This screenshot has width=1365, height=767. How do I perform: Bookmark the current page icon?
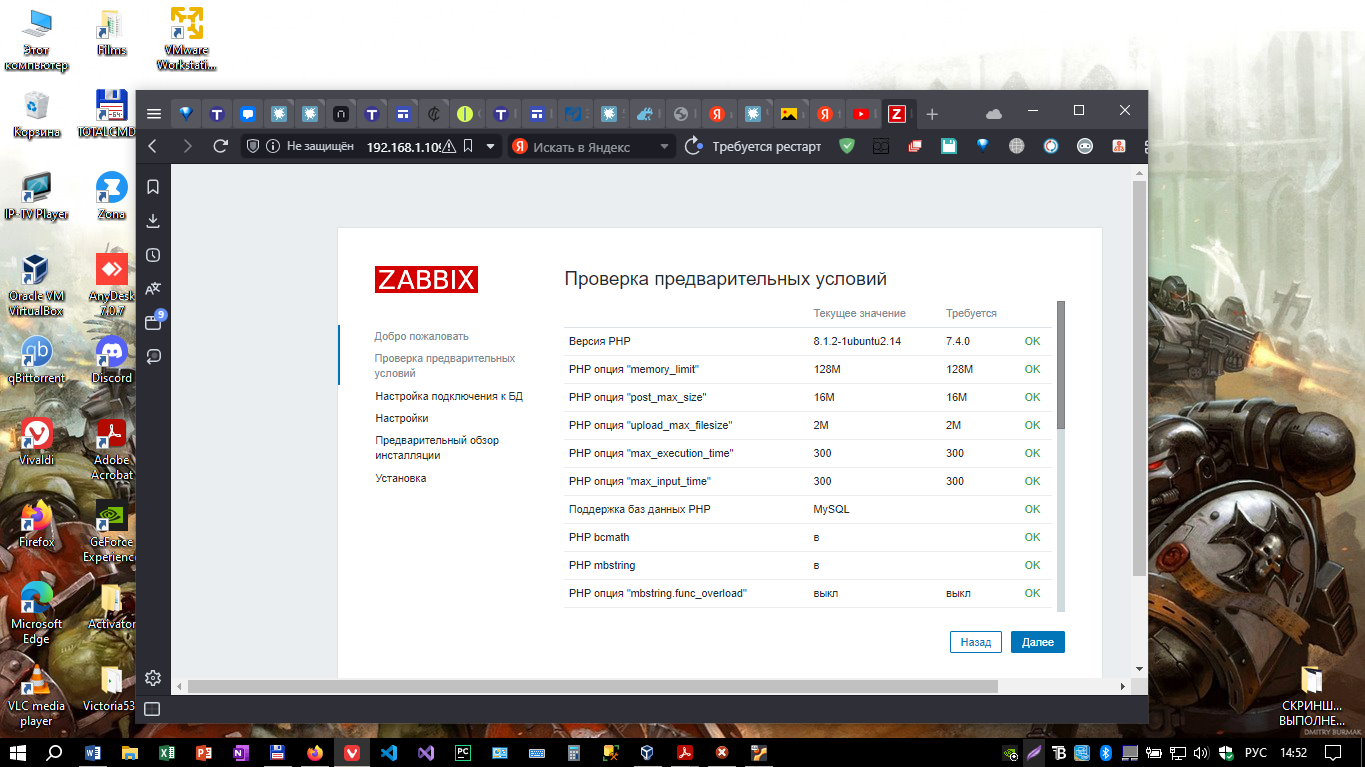[x=468, y=146]
